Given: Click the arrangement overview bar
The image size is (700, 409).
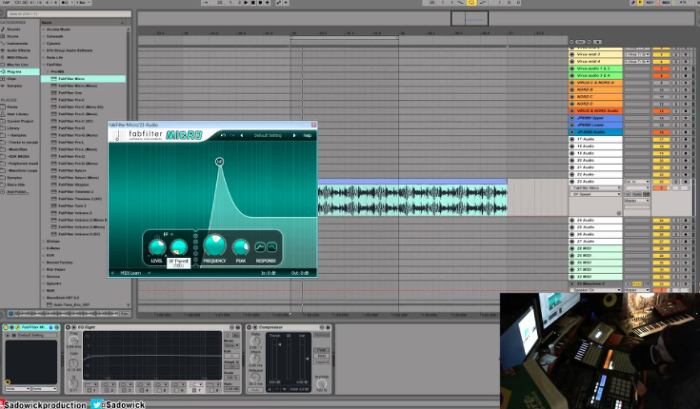Looking at the screenshot, I should click(415, 18).
